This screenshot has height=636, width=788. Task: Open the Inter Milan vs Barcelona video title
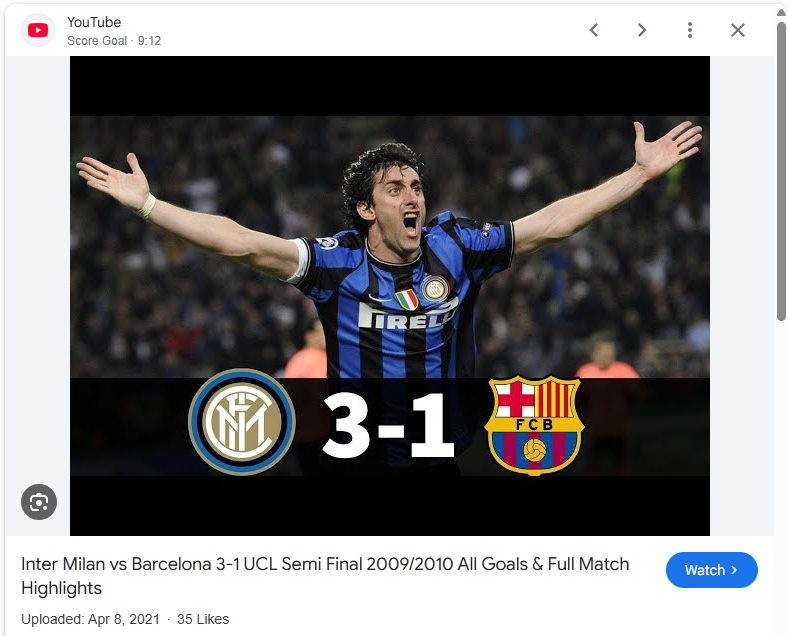325,576
